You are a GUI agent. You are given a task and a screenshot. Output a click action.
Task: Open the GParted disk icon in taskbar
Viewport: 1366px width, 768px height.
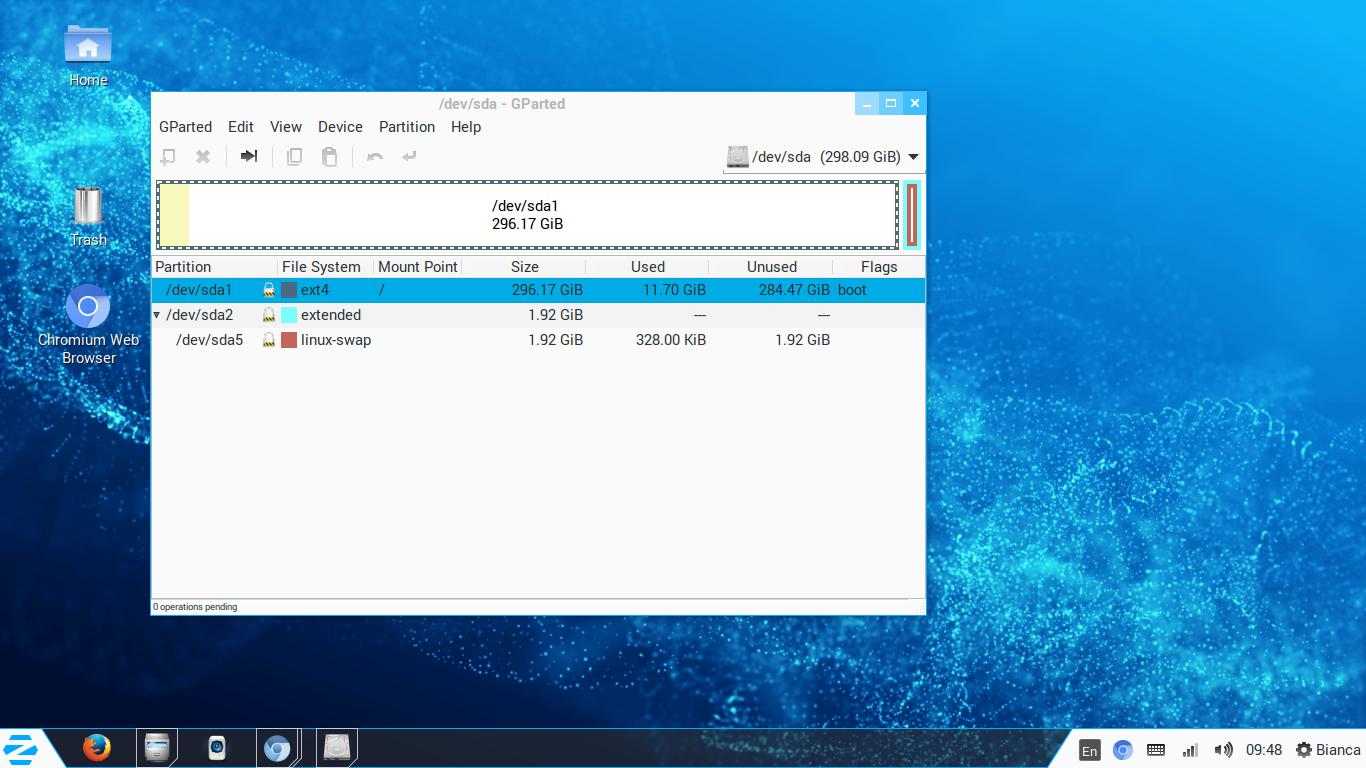click(338, 748)
